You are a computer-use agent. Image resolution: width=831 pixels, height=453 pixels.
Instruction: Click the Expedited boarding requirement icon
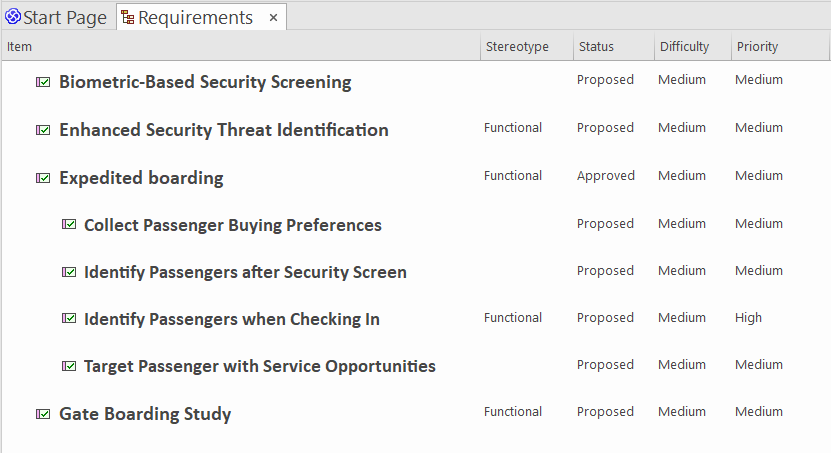43,178
